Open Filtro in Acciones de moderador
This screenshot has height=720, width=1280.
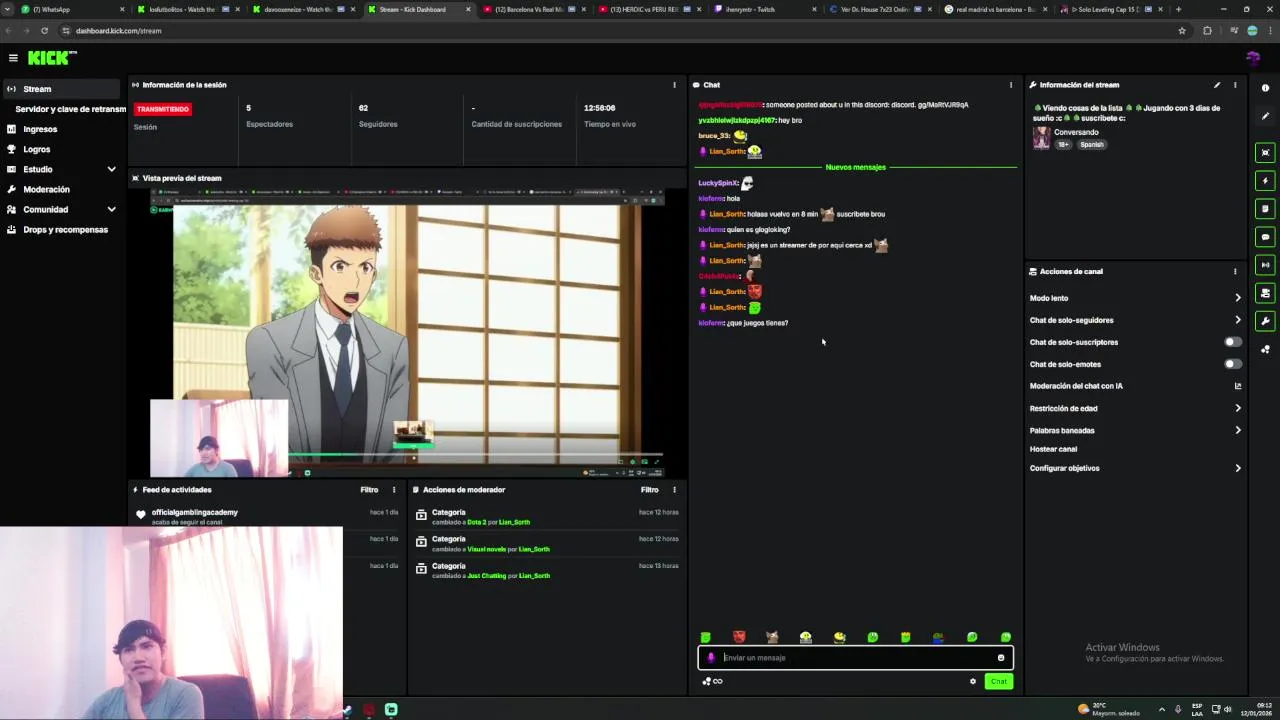click(x=650, y=490)
